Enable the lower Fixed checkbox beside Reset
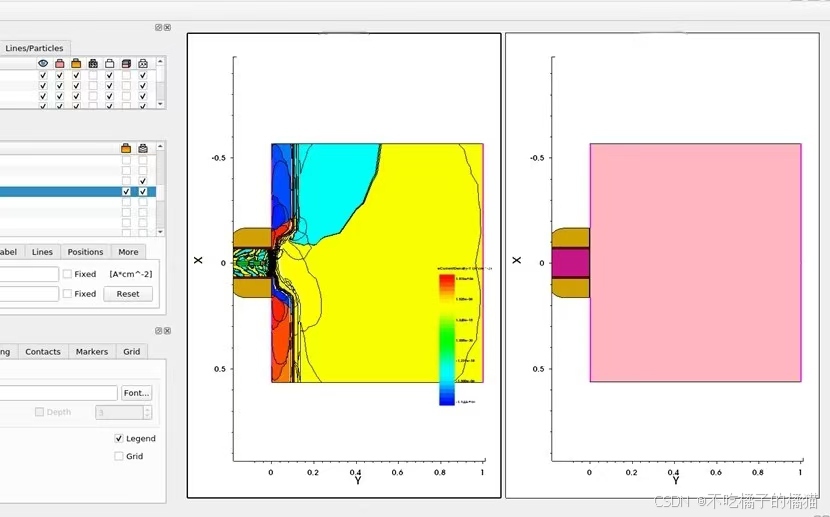This screenshot has height=517, width=830. (x=67, y=293)
